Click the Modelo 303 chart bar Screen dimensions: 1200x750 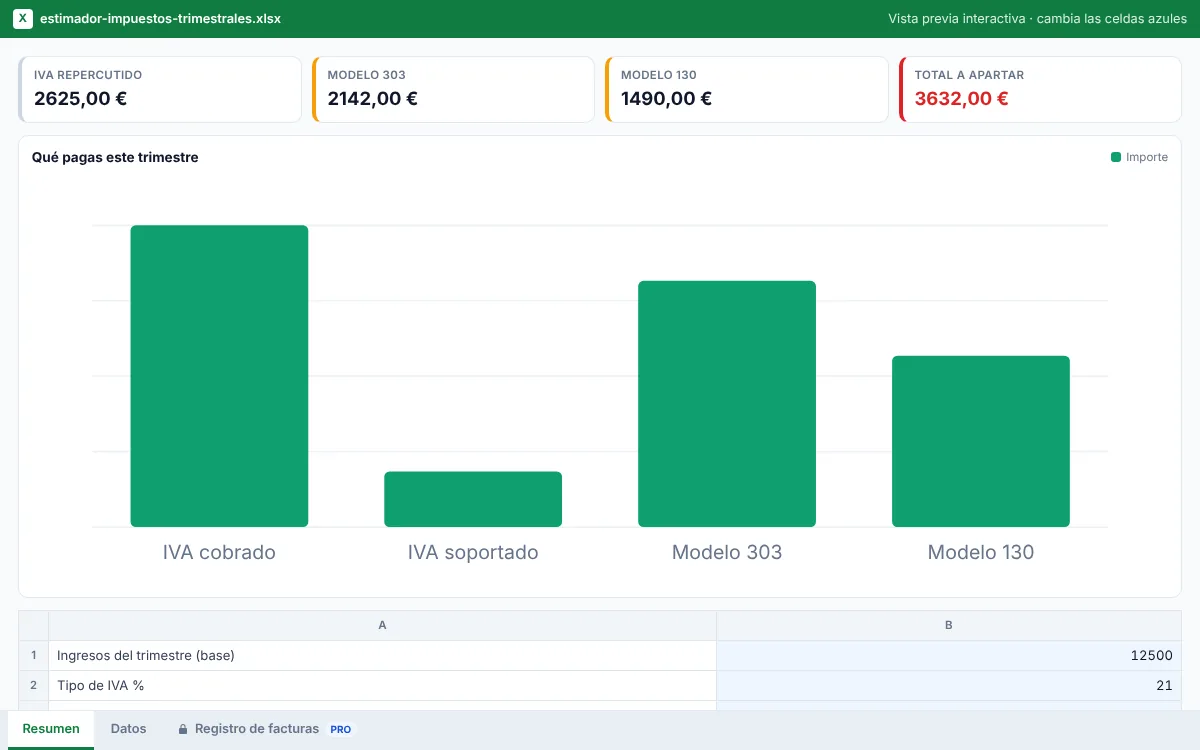tap(727, 404)
